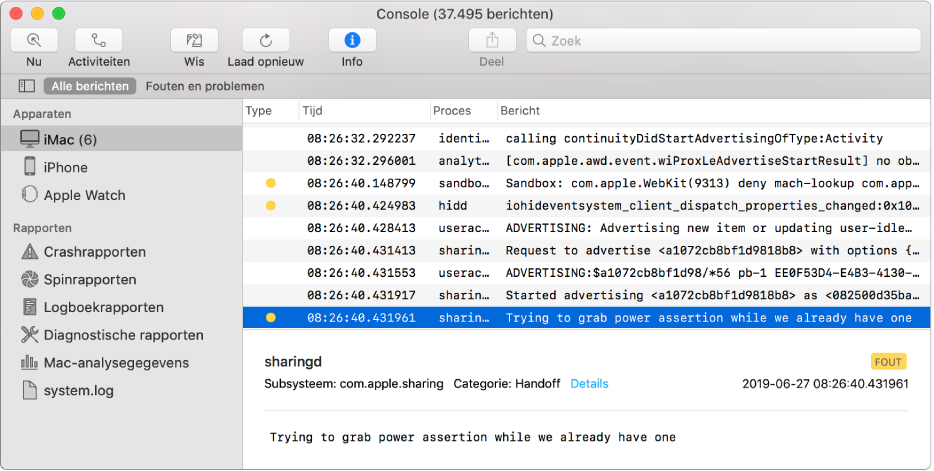
Task: Click the system.log file icon
Action: click(x=29, y=390)
